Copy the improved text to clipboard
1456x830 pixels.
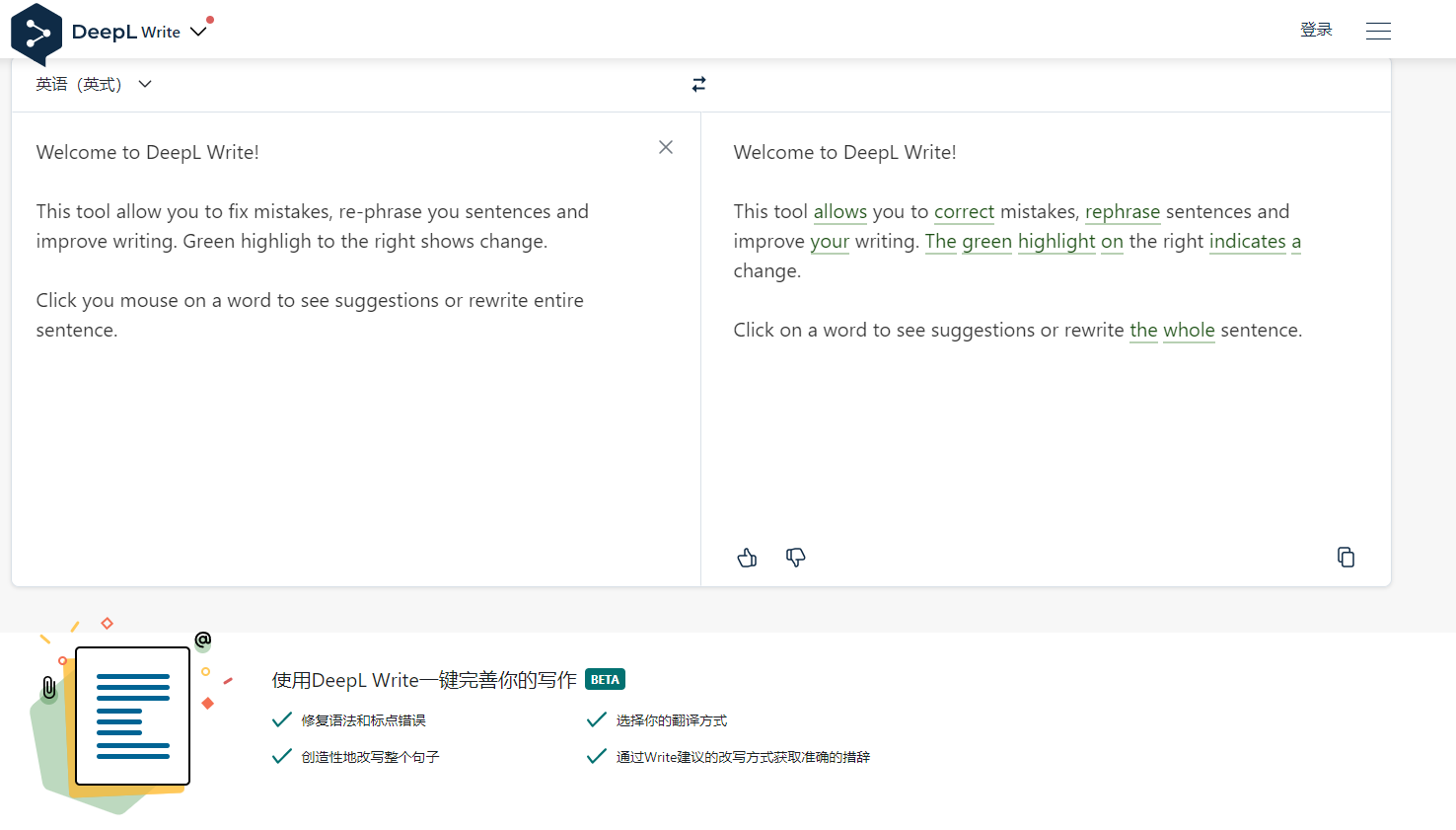(1346, 558)
